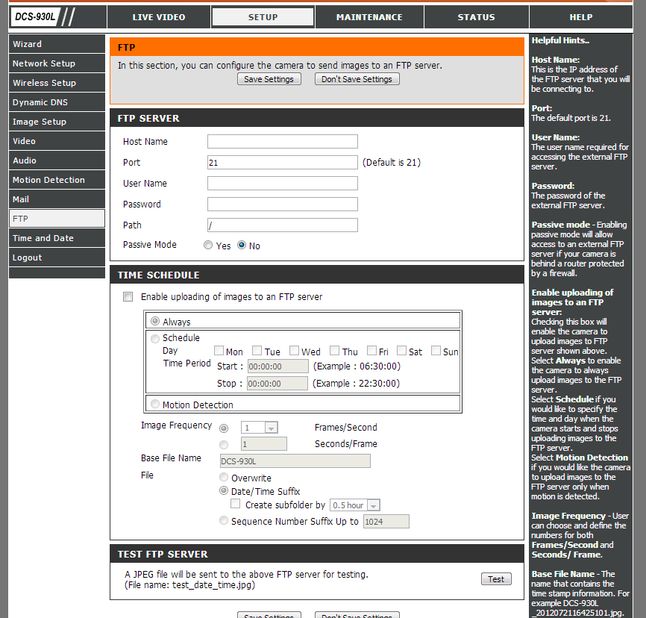
Task: Open Wizard in the sidebar
Action: click(57, 44)
